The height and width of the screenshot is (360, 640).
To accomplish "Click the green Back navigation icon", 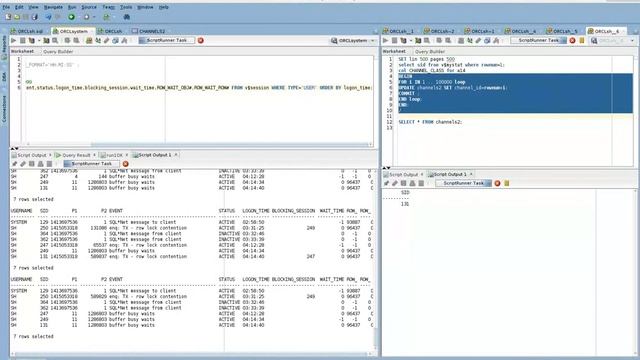I will click(71, 17).
